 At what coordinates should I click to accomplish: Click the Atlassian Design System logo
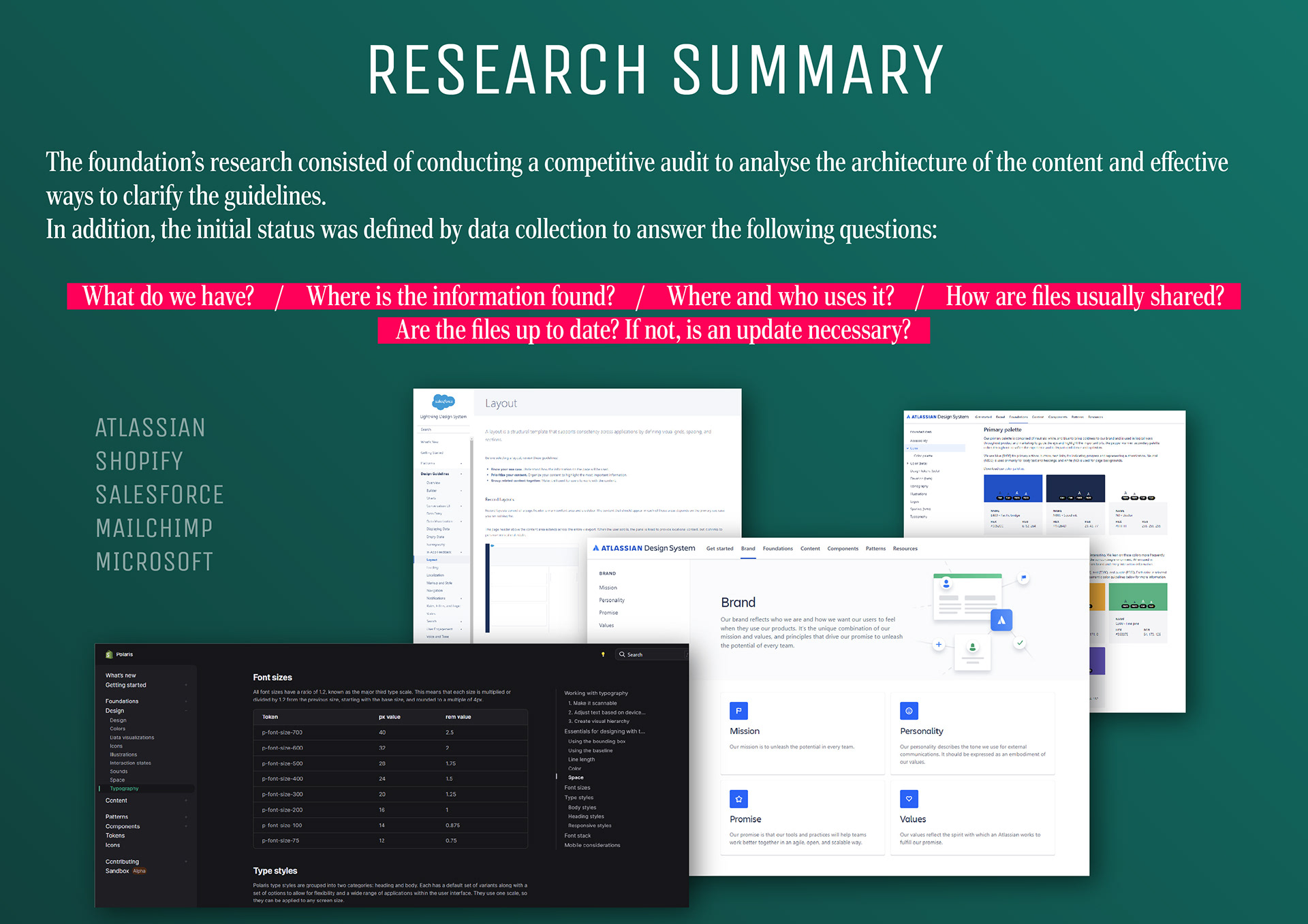coord(644,548)
